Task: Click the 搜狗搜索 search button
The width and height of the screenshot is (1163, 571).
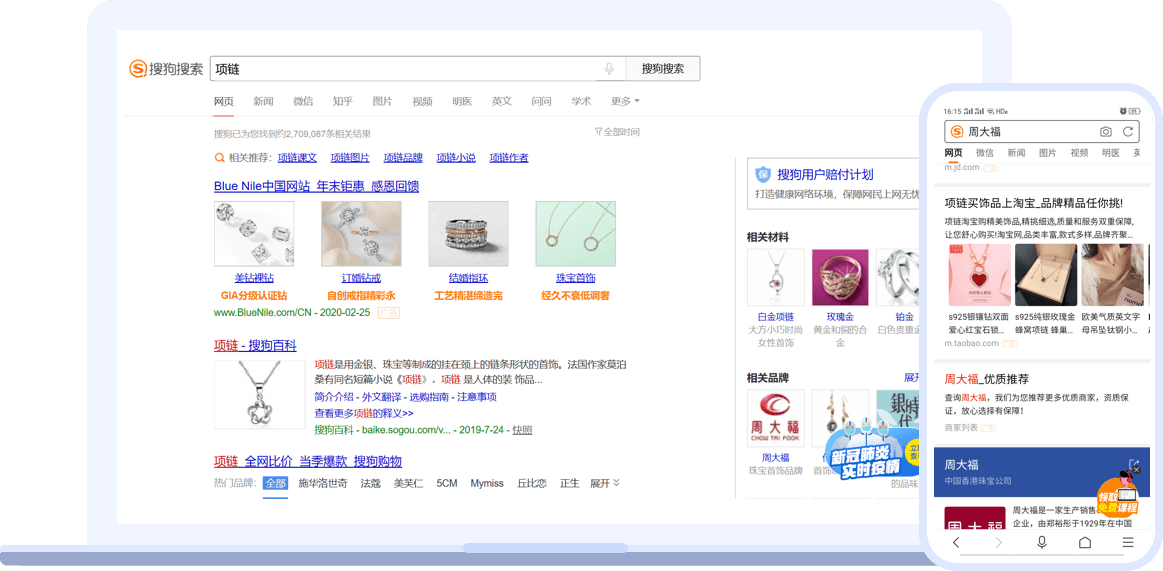Action: pos(663,69)
